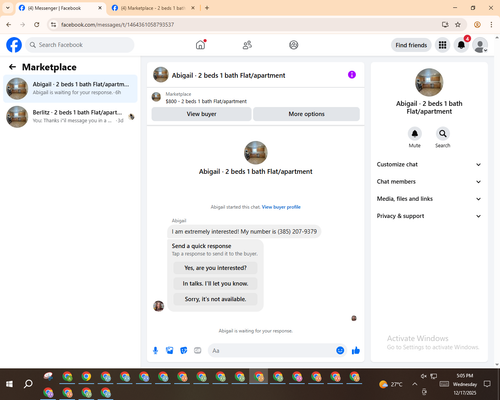
Task: Open the account profile avatar menu
Action: [x=480, y=45]
